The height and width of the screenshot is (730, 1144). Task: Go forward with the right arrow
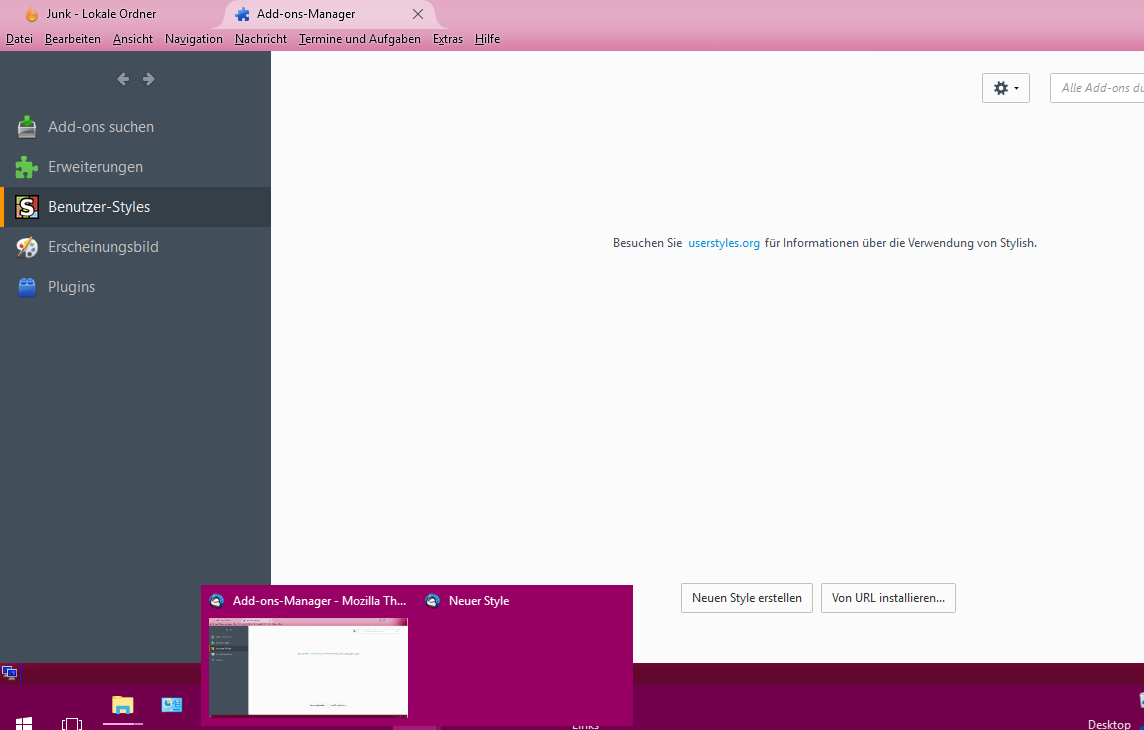[x=149, y=79]
